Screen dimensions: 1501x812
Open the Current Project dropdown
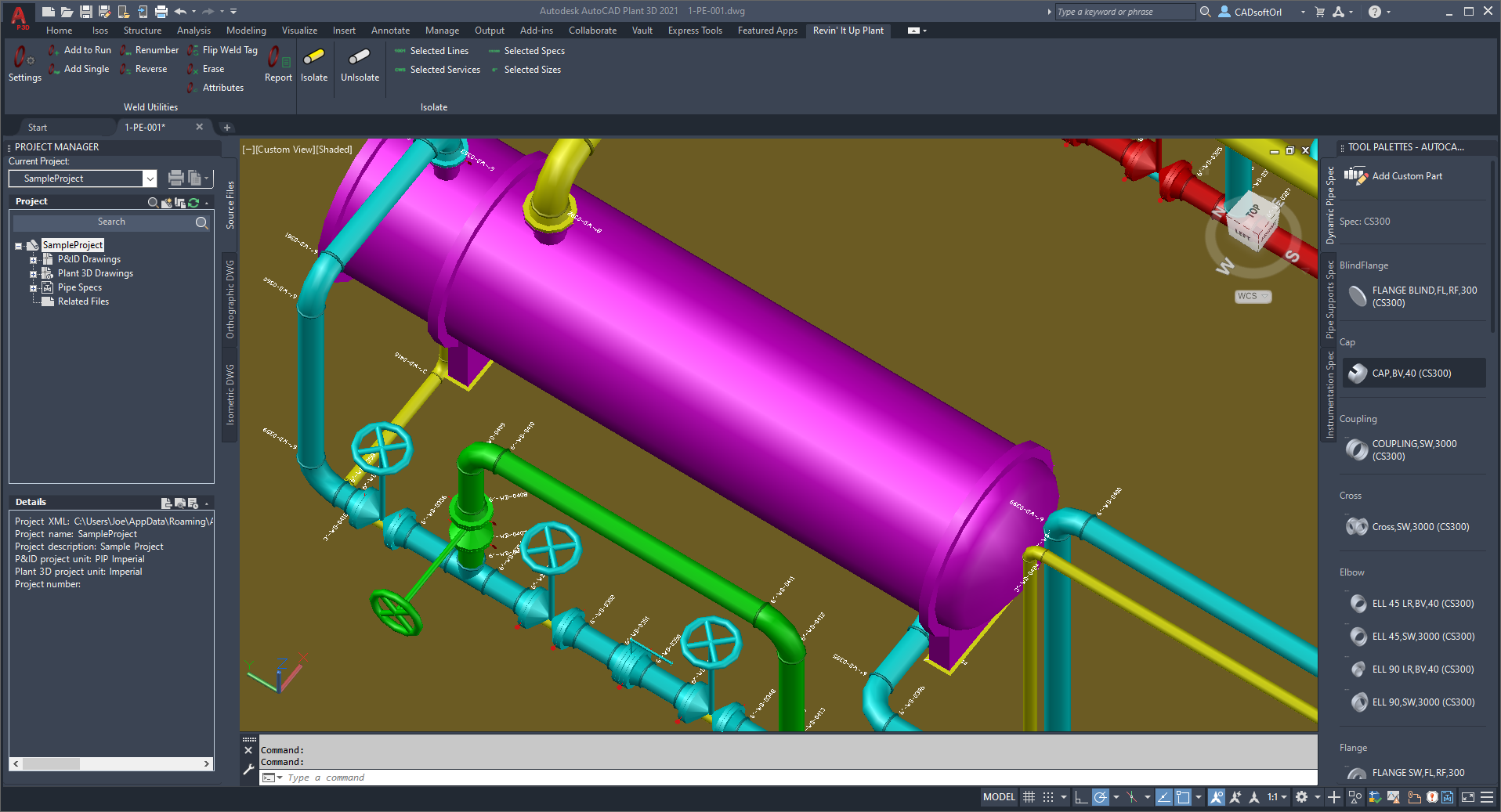point(150,179)
